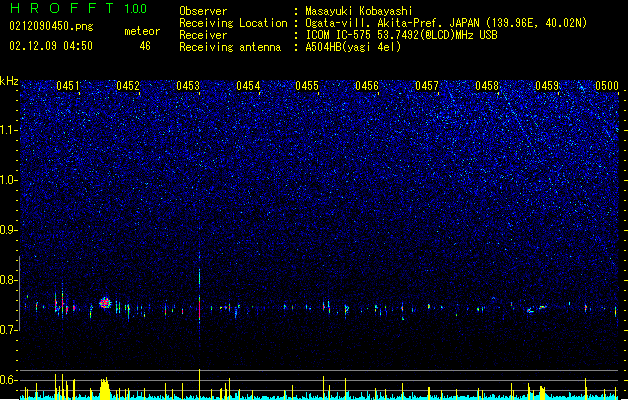Click the 0452 time marker

(x=128, y=85)
